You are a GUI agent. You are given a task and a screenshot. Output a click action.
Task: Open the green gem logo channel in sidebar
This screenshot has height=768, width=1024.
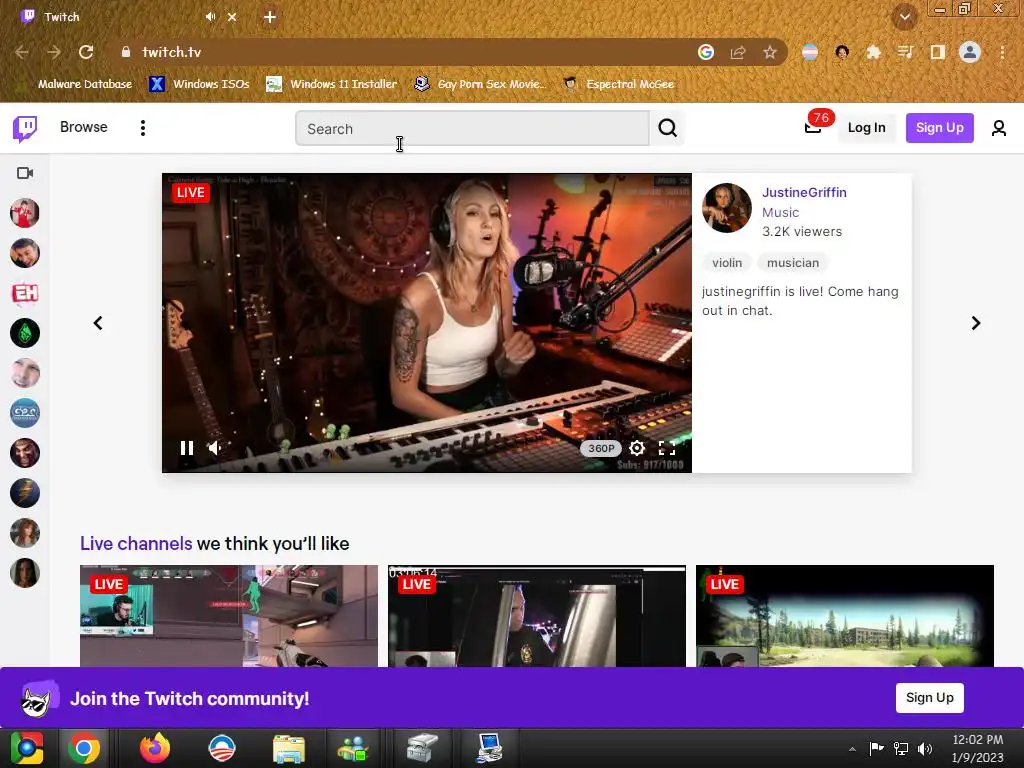[25, 333]
